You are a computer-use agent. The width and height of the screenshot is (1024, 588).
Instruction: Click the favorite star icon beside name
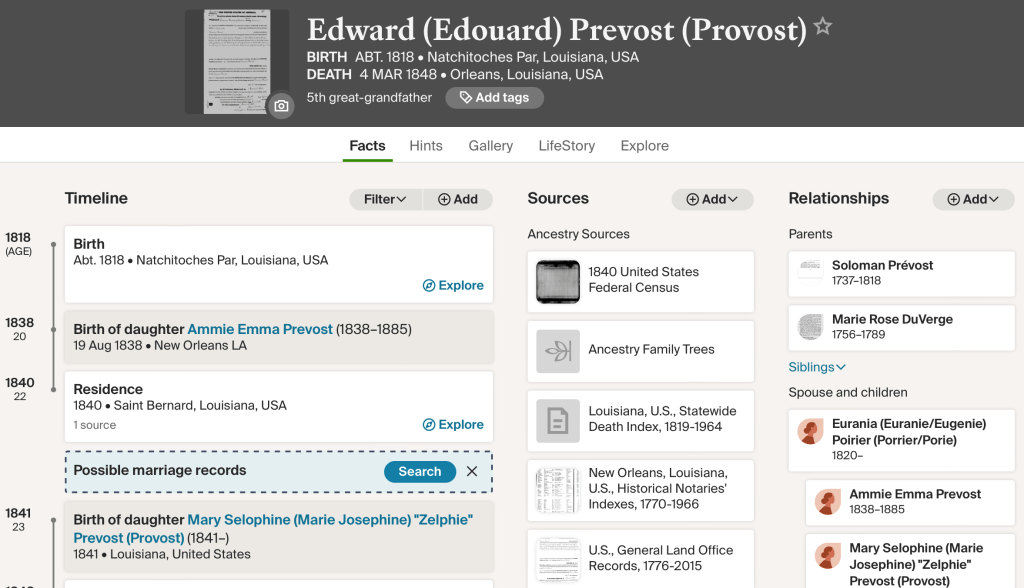click(x=823, y=27)
